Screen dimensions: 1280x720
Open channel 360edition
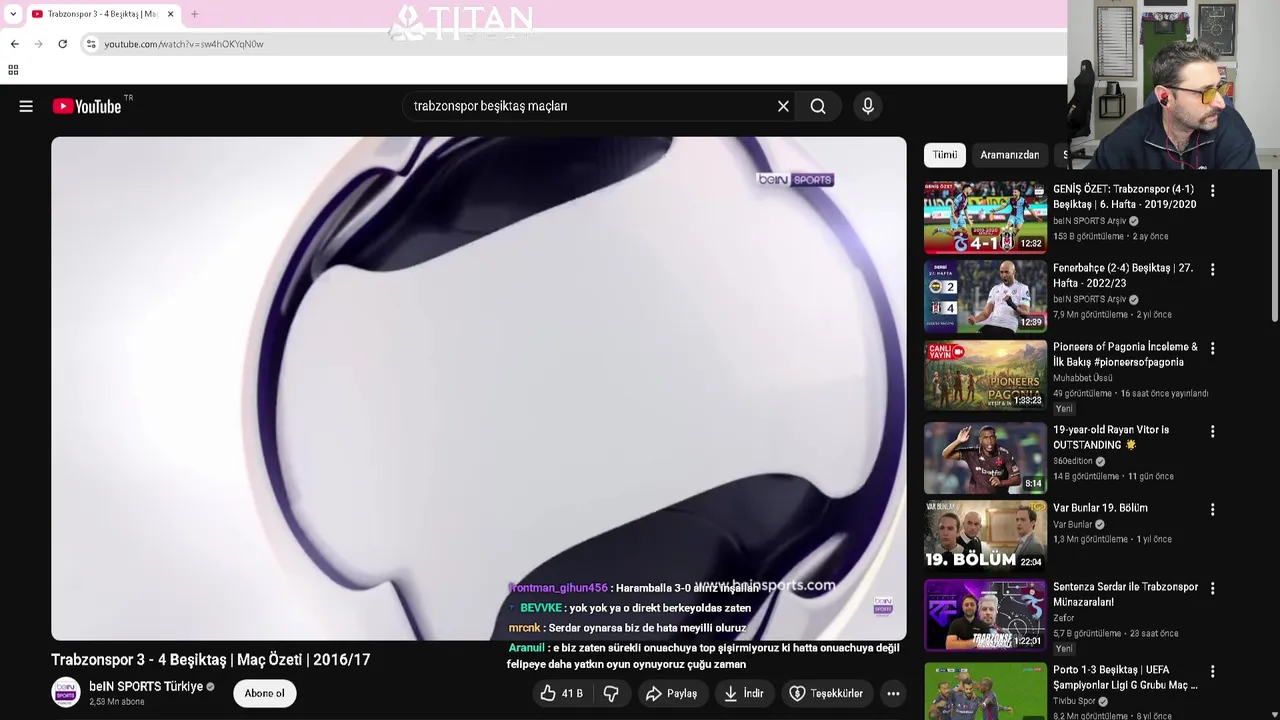(1072, 461)
